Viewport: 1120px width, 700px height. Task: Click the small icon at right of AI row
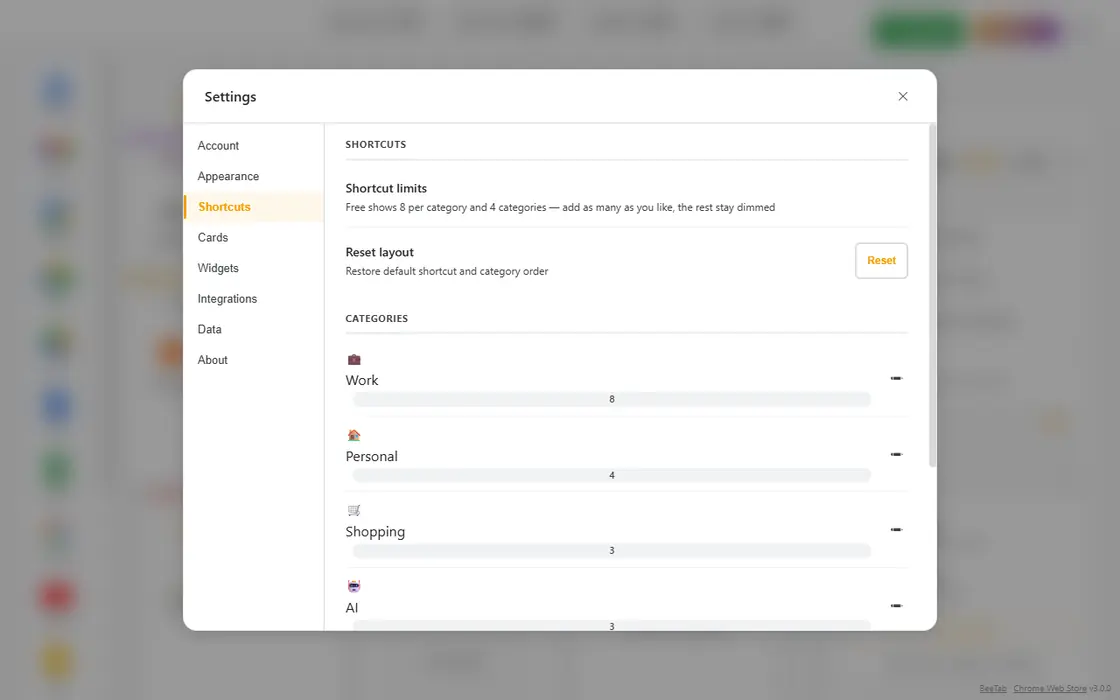[x=896, y=606]
